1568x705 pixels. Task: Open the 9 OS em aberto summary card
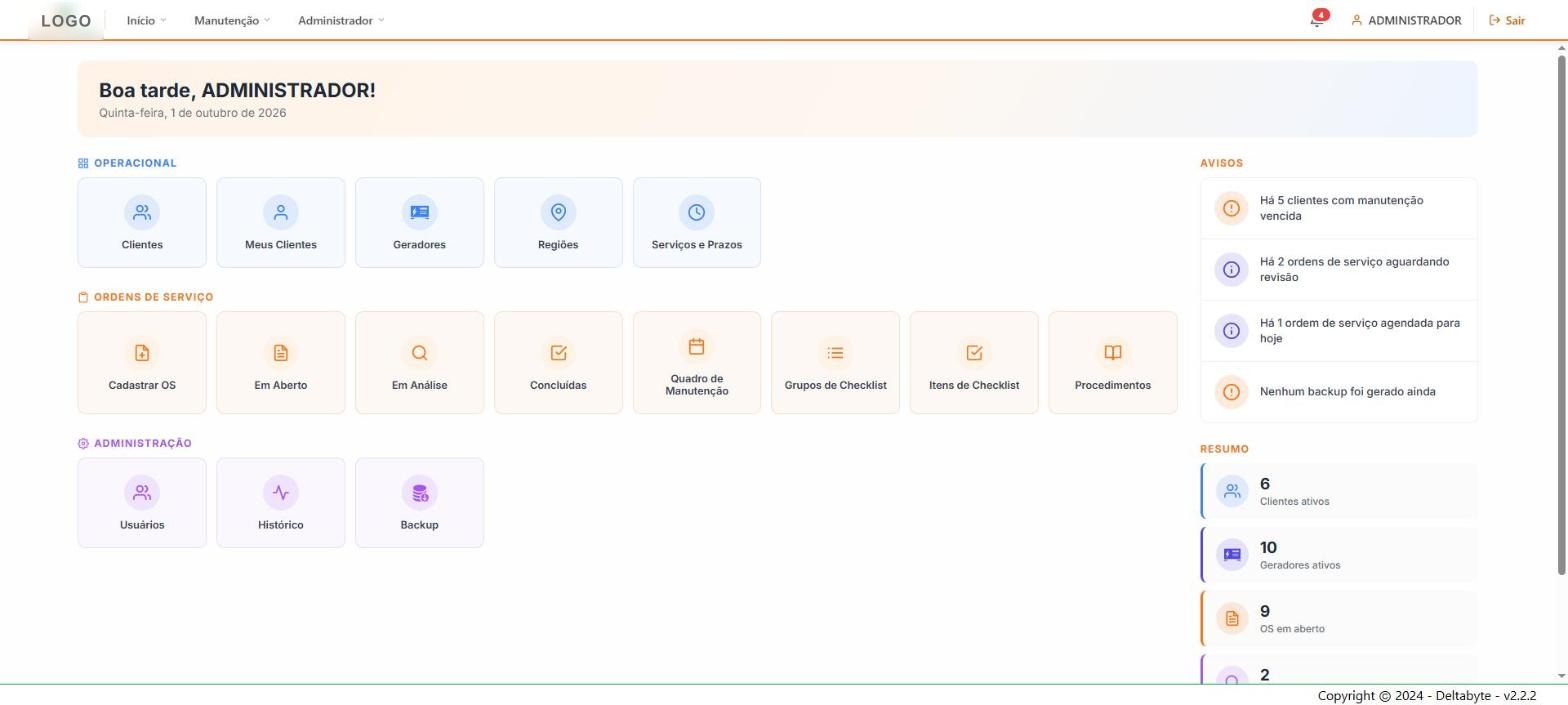pyautogui.click(x=1339, y=619)
